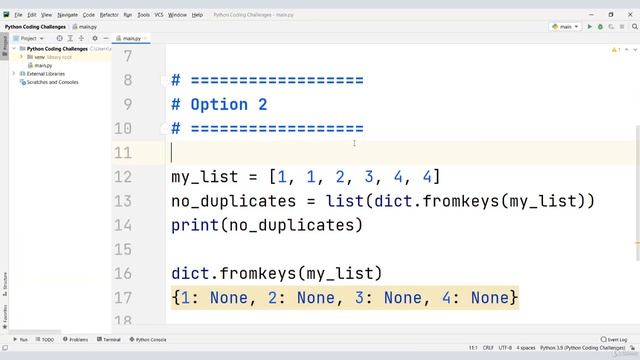This screenshot has height=360, width=640.
Task: Open the main run configuration dropdown
Action: 565,27
